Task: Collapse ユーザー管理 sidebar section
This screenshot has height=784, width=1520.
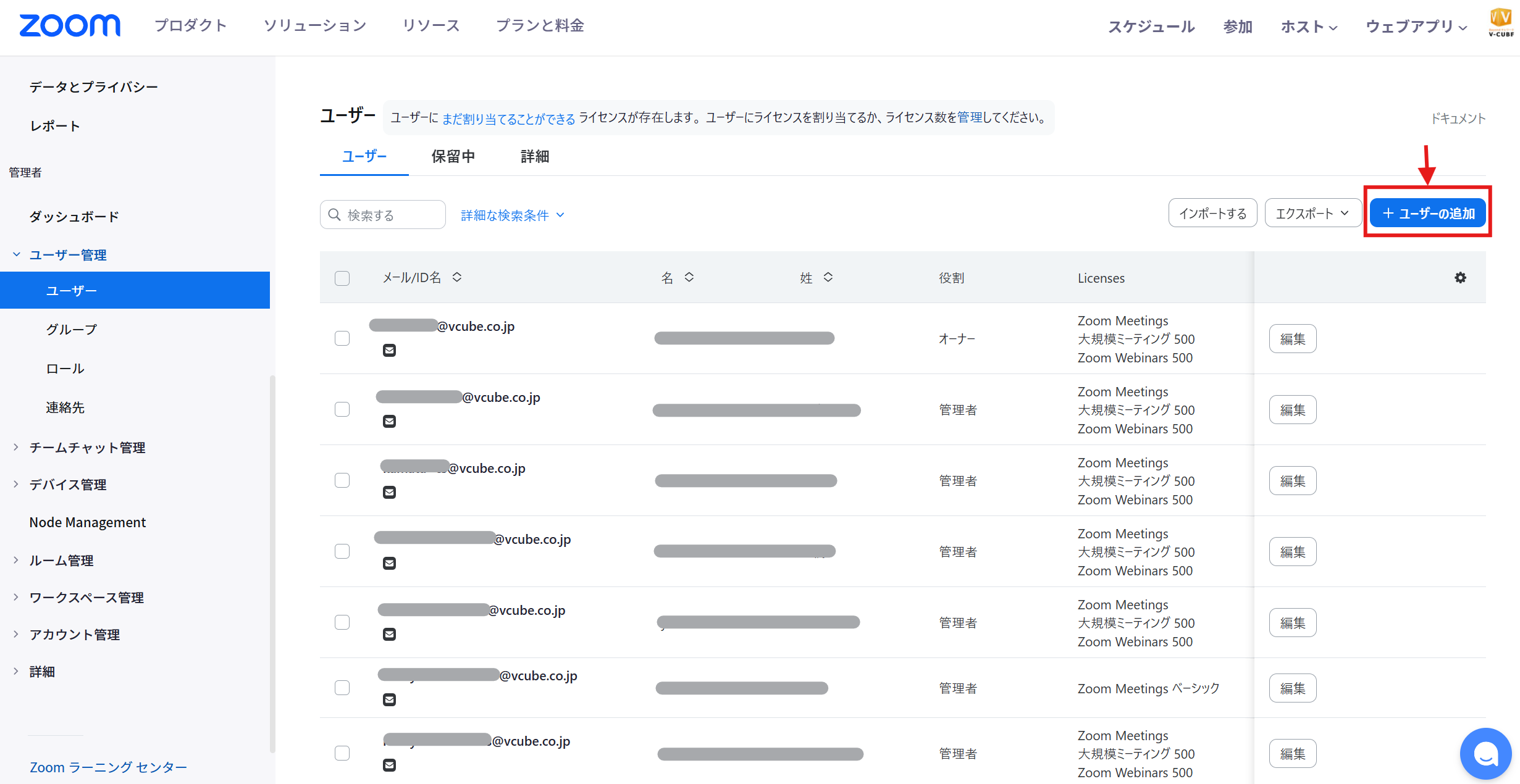Action: [x=17, y=254]
